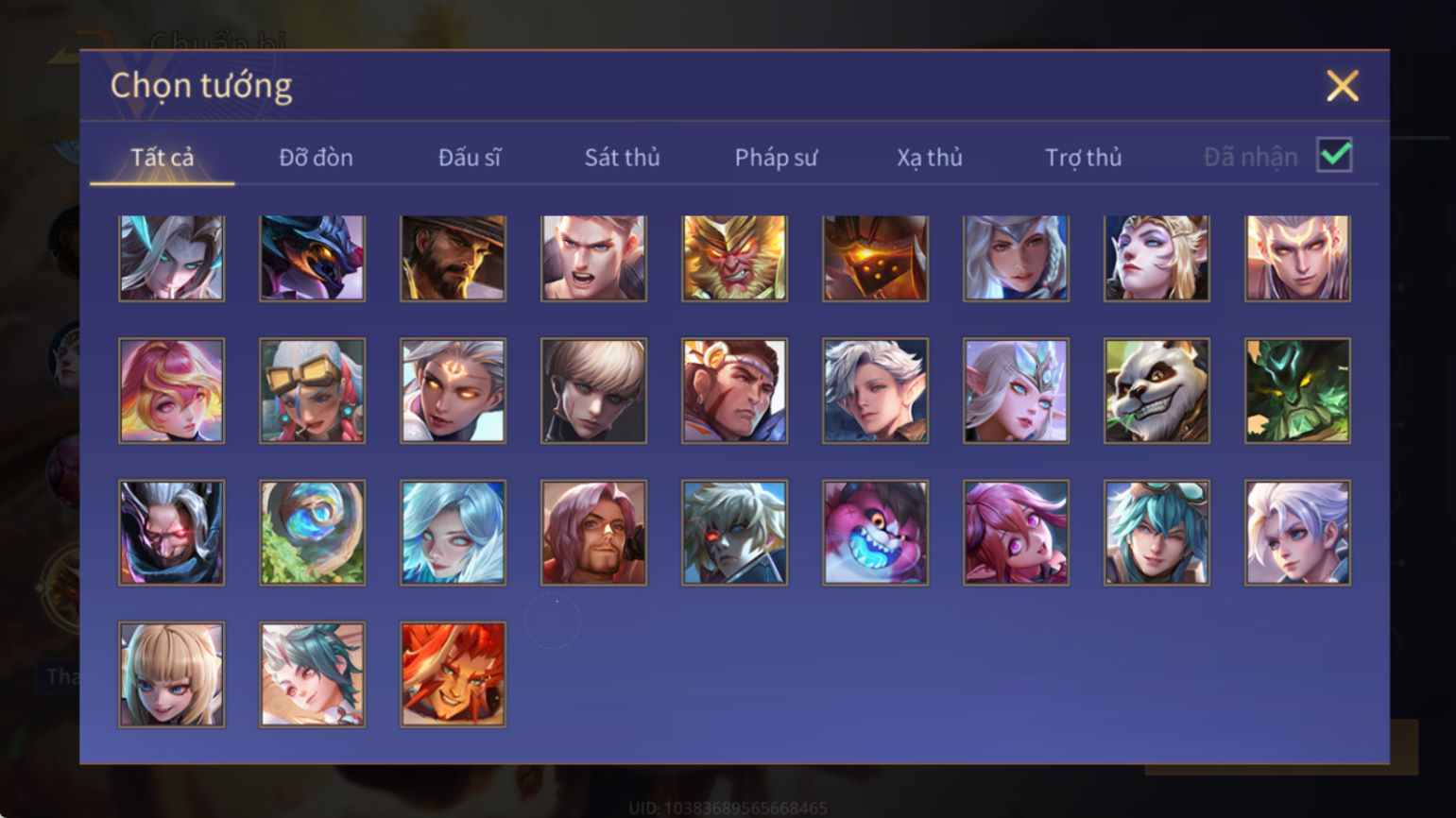This screenshot has width=1456, height=818.
Task: Filter heroes by Pháp sư
Action: [x=776, y=158]
